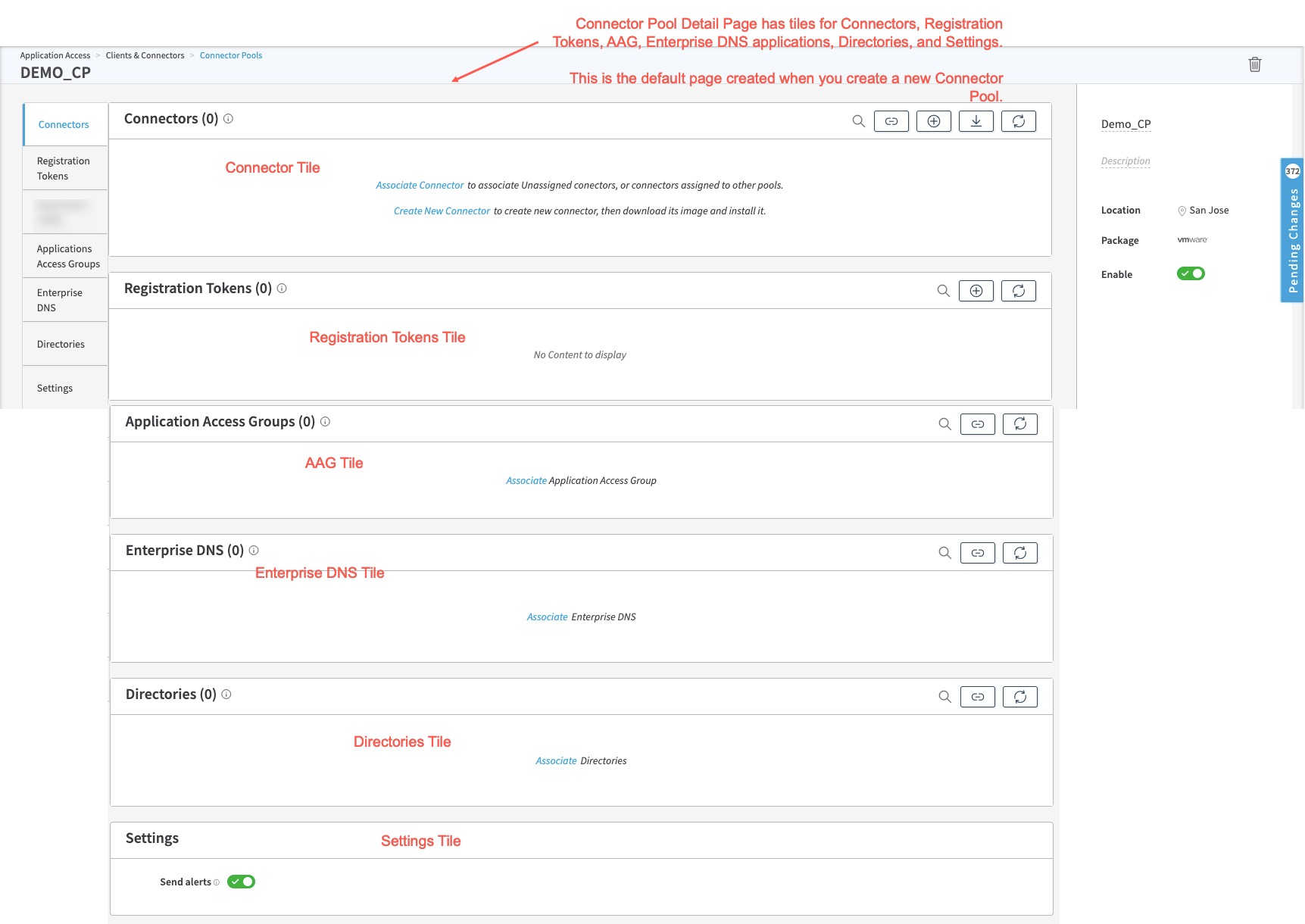Click the download icon in Connectors tile
1305x924 pixels.
[x=976, y=121]
